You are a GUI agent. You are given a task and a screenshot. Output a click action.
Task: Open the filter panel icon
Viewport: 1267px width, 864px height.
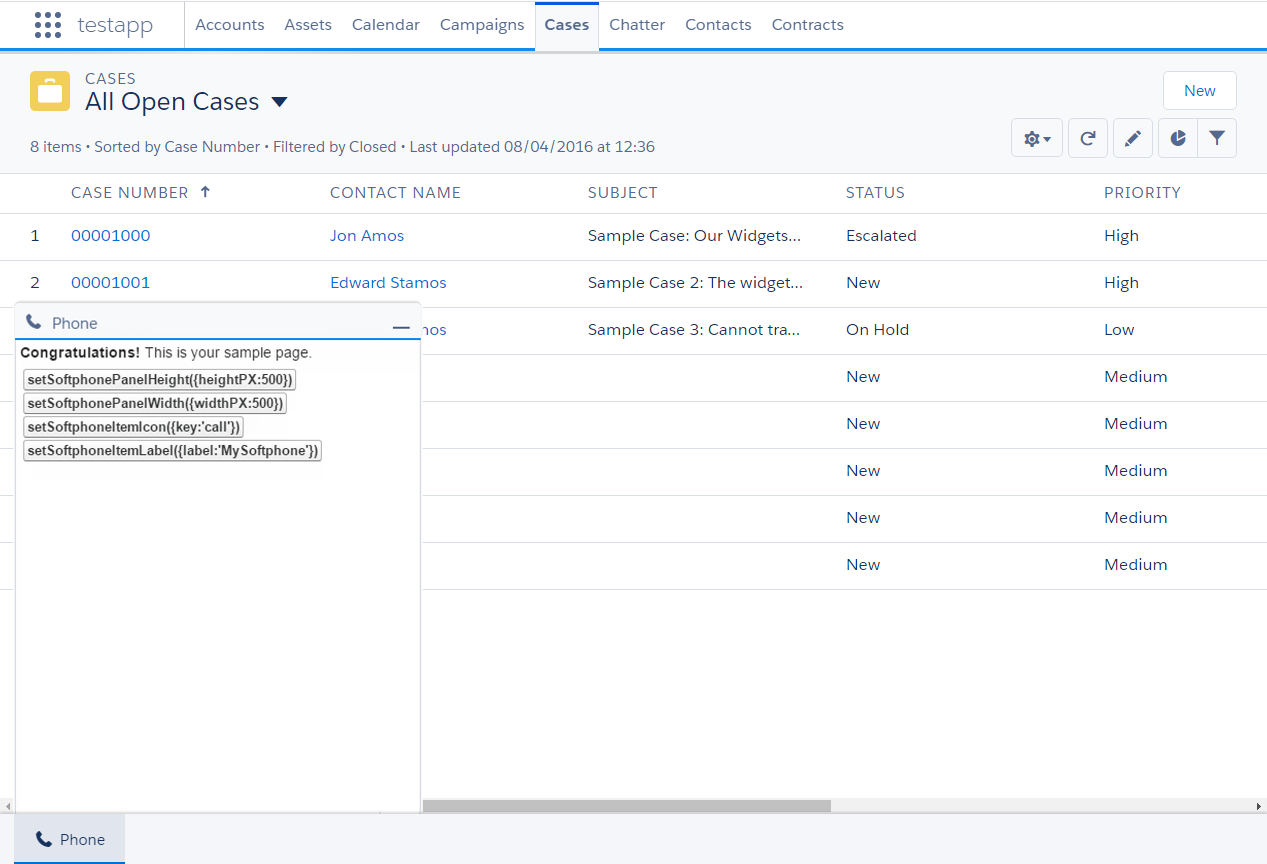coord(1217,138)
